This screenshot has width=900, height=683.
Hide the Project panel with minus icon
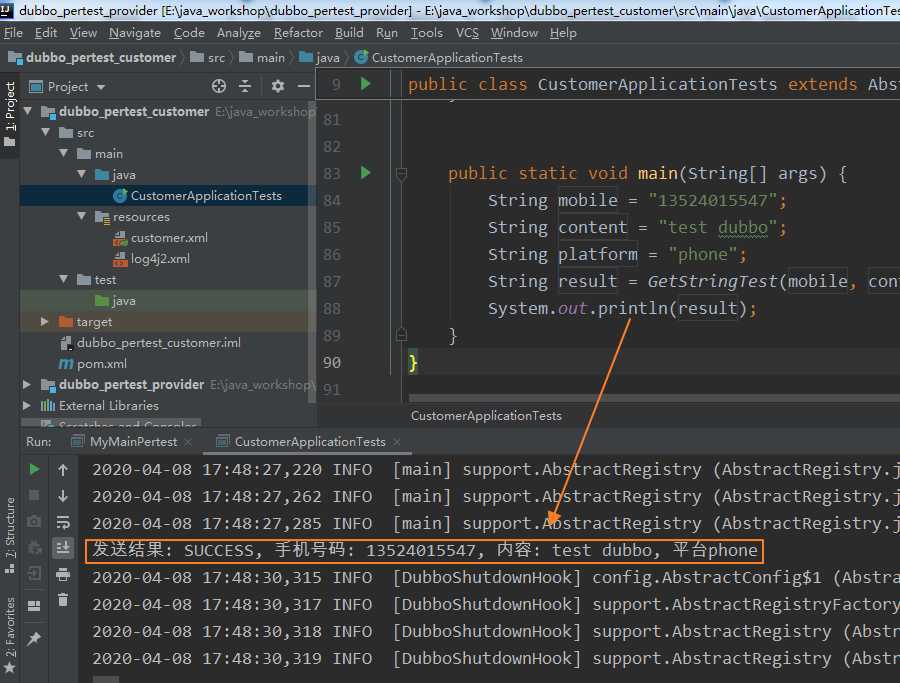pyautogui.click(x=304, y=87)
